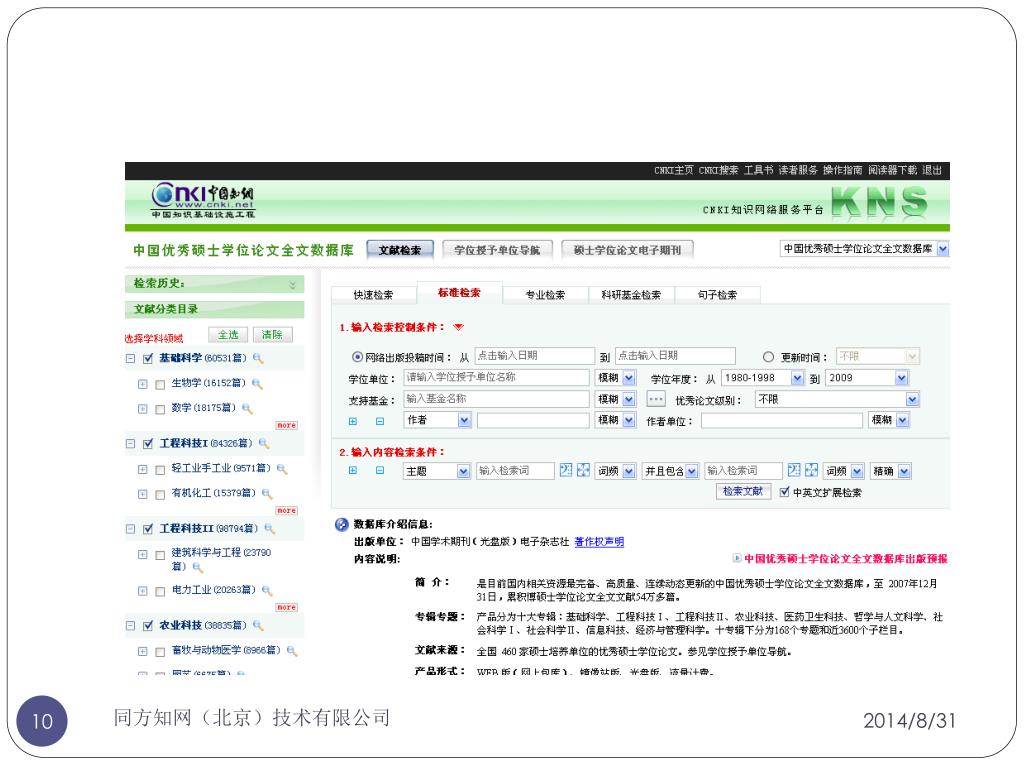Screen dimensions: 1024x768
Task: Click first icon after second 输入检索词 field
Action: tap(793, 470)
